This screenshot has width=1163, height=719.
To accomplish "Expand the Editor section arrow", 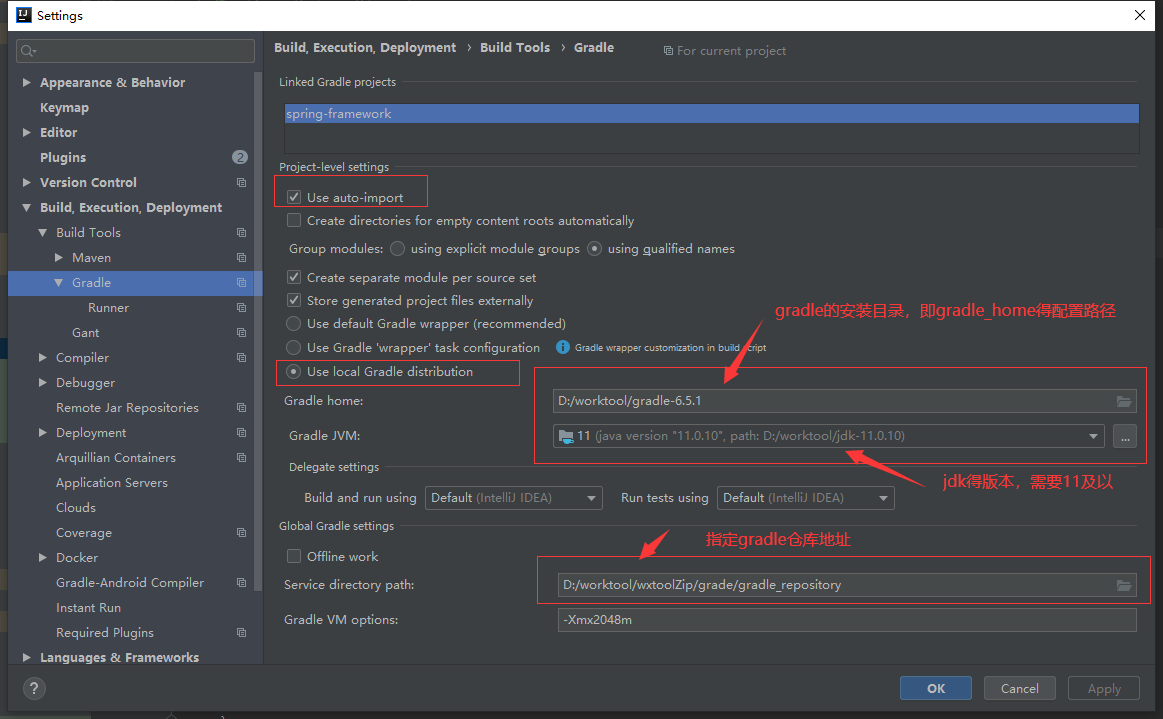I will 27,132.
